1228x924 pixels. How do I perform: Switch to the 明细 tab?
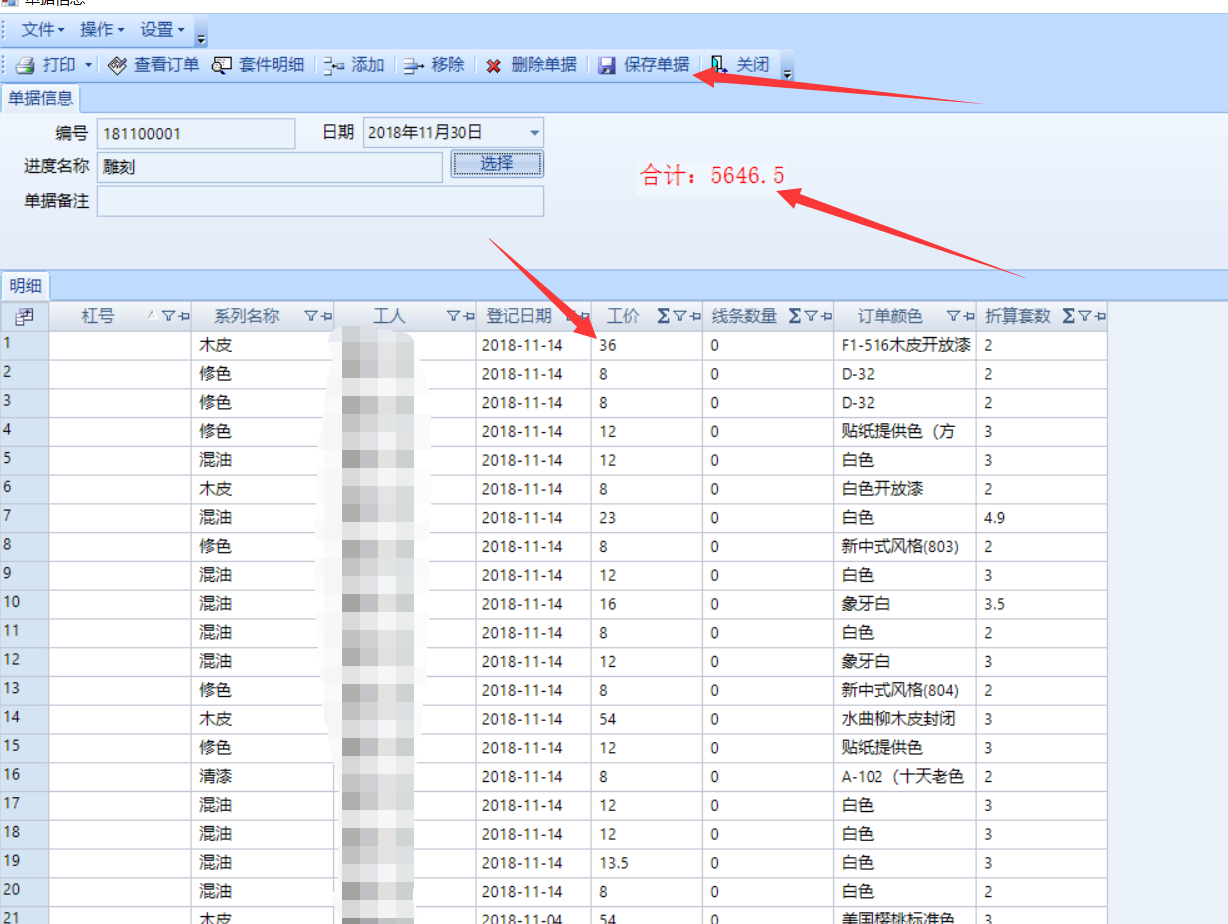pyautogui.click(x=25, y=286)
